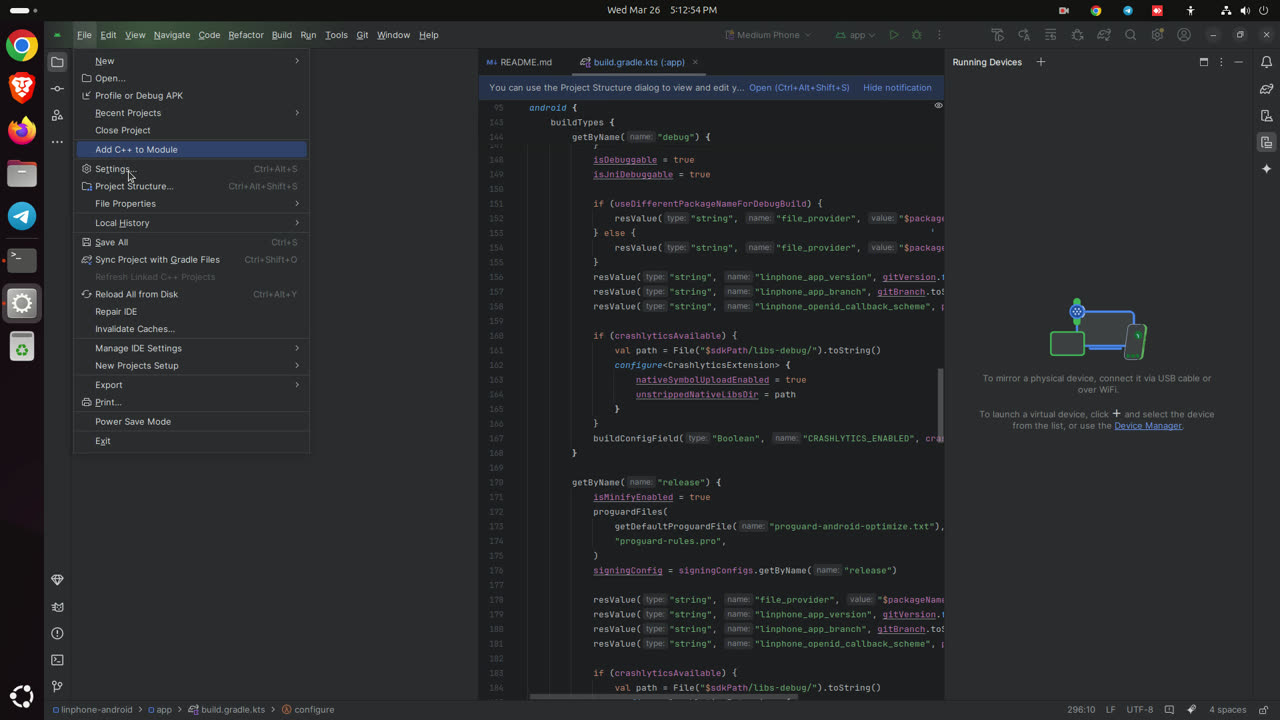The image size is (1280, 720).
Task: Expand the File Properties submenu
Action: tap(191, 203)
